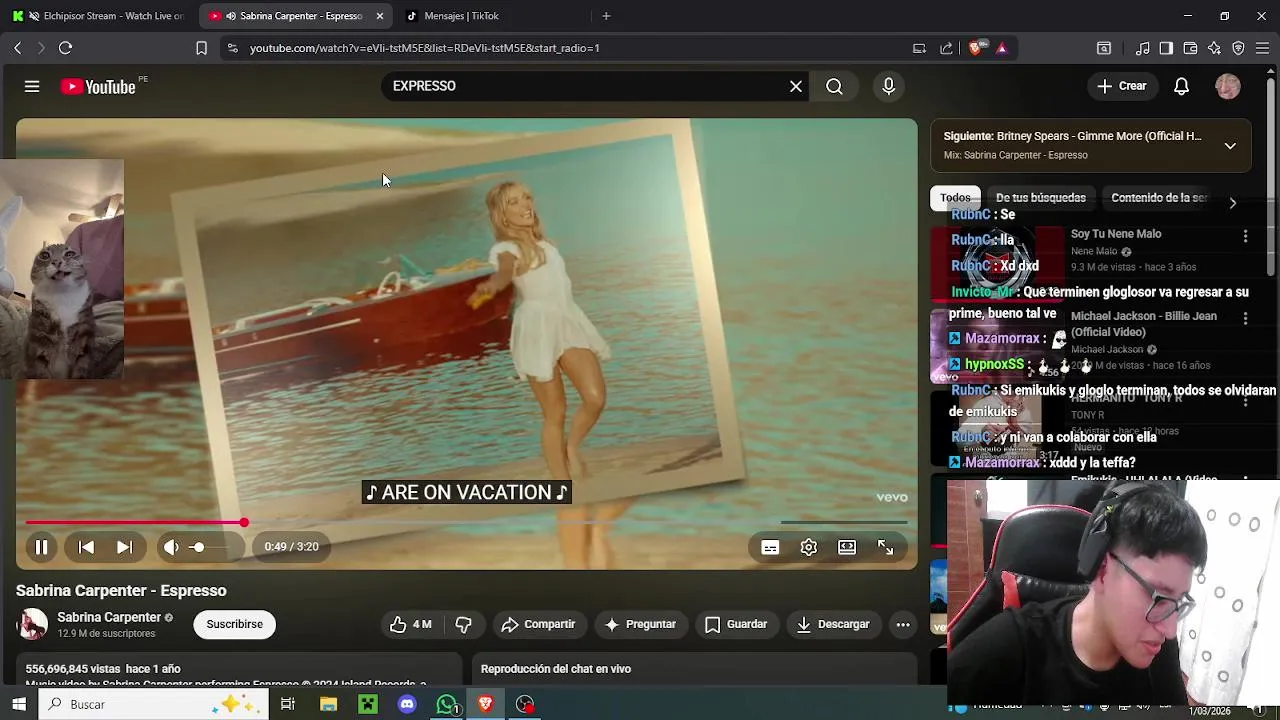Skip to the previous video
This screenshot has width=1280, height=720.
point(86,547)
